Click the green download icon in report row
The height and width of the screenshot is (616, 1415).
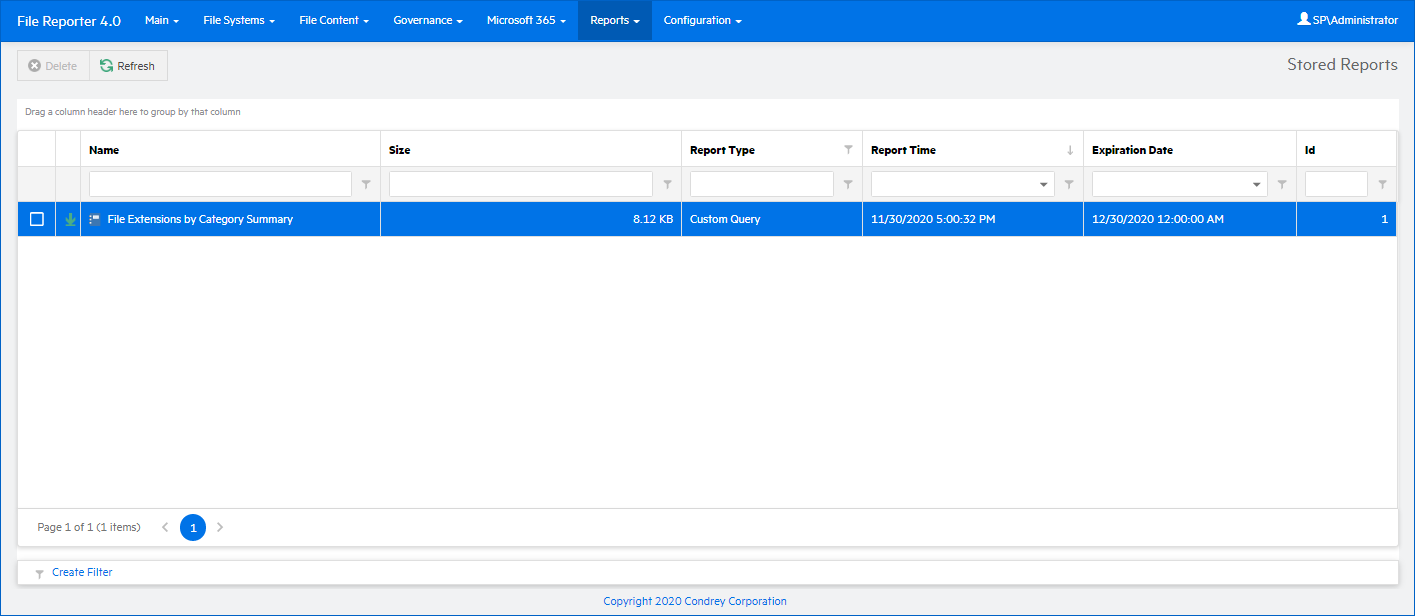(69, 219)
